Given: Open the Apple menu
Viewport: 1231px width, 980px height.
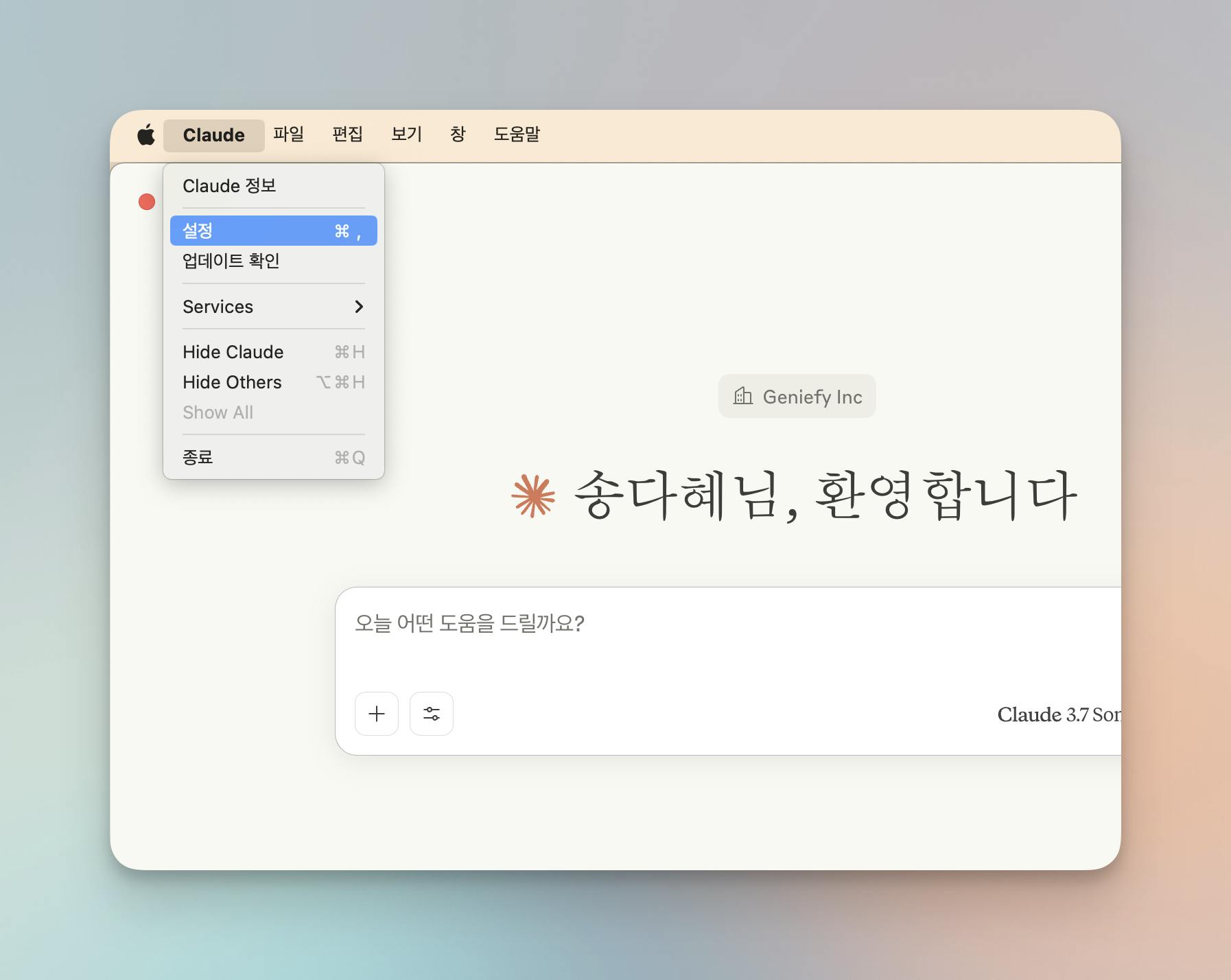Looking at the screenshot, I should tap(146, 135).
